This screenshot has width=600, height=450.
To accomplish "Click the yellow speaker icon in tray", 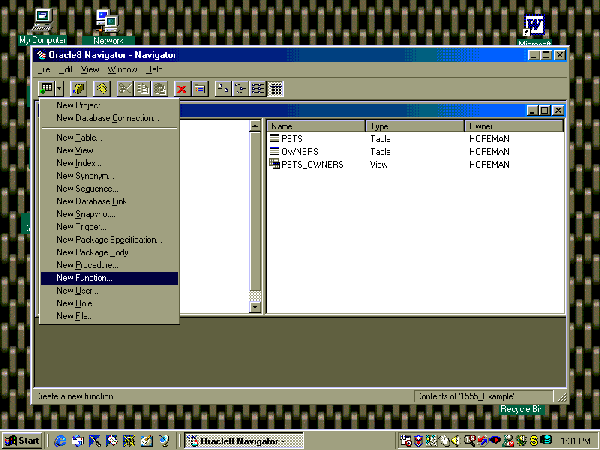I will 455,441.
